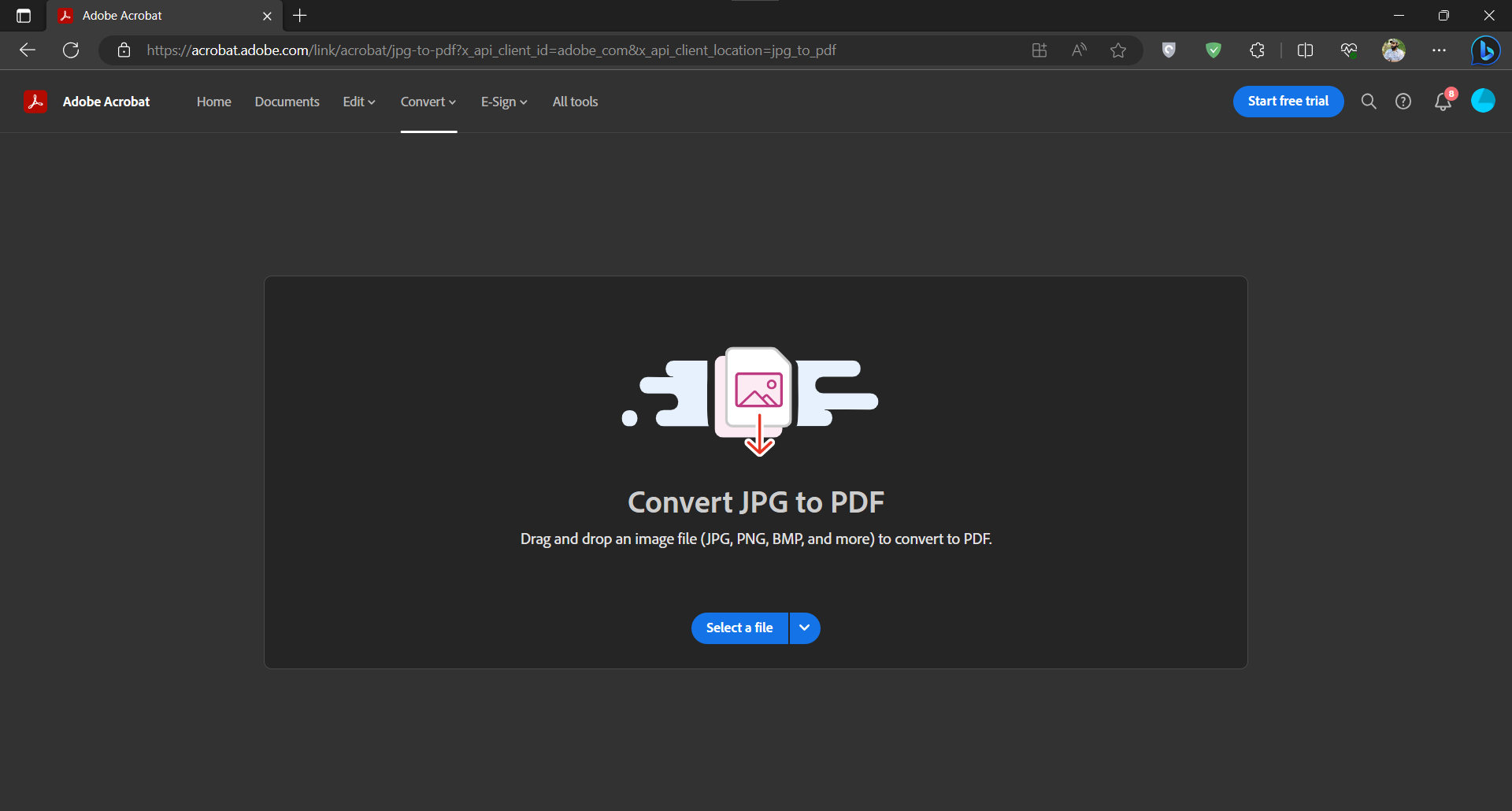The width and height of the screenshot is (1512, 811).
Task: Open the search icon in Acrobat header
Action: [1369, 101]
